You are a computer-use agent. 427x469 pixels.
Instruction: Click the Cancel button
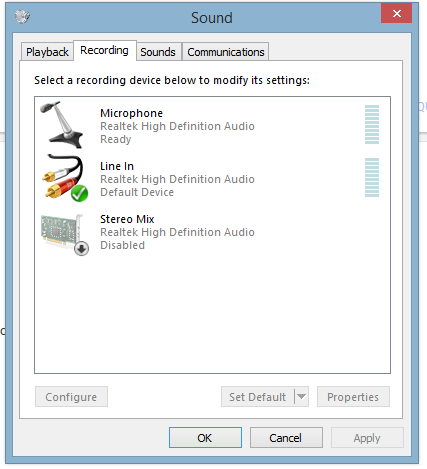tap(286, 438)
